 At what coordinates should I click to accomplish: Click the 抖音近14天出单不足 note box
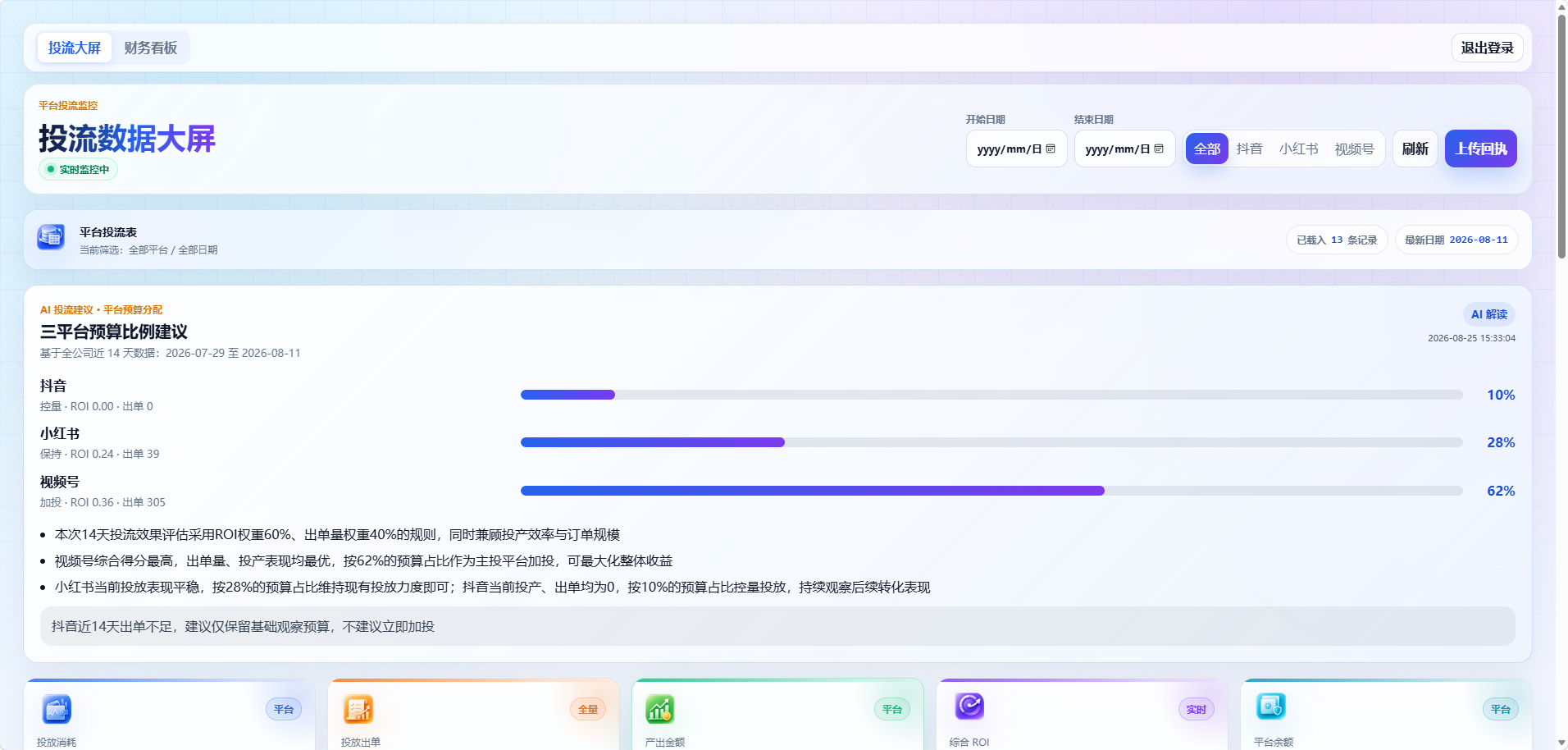[777, 626]
